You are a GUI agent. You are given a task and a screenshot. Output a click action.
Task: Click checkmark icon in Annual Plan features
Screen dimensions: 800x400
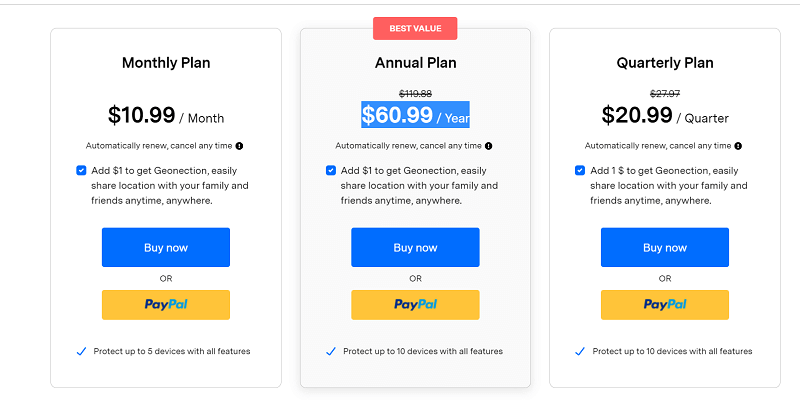pos(331,352)
